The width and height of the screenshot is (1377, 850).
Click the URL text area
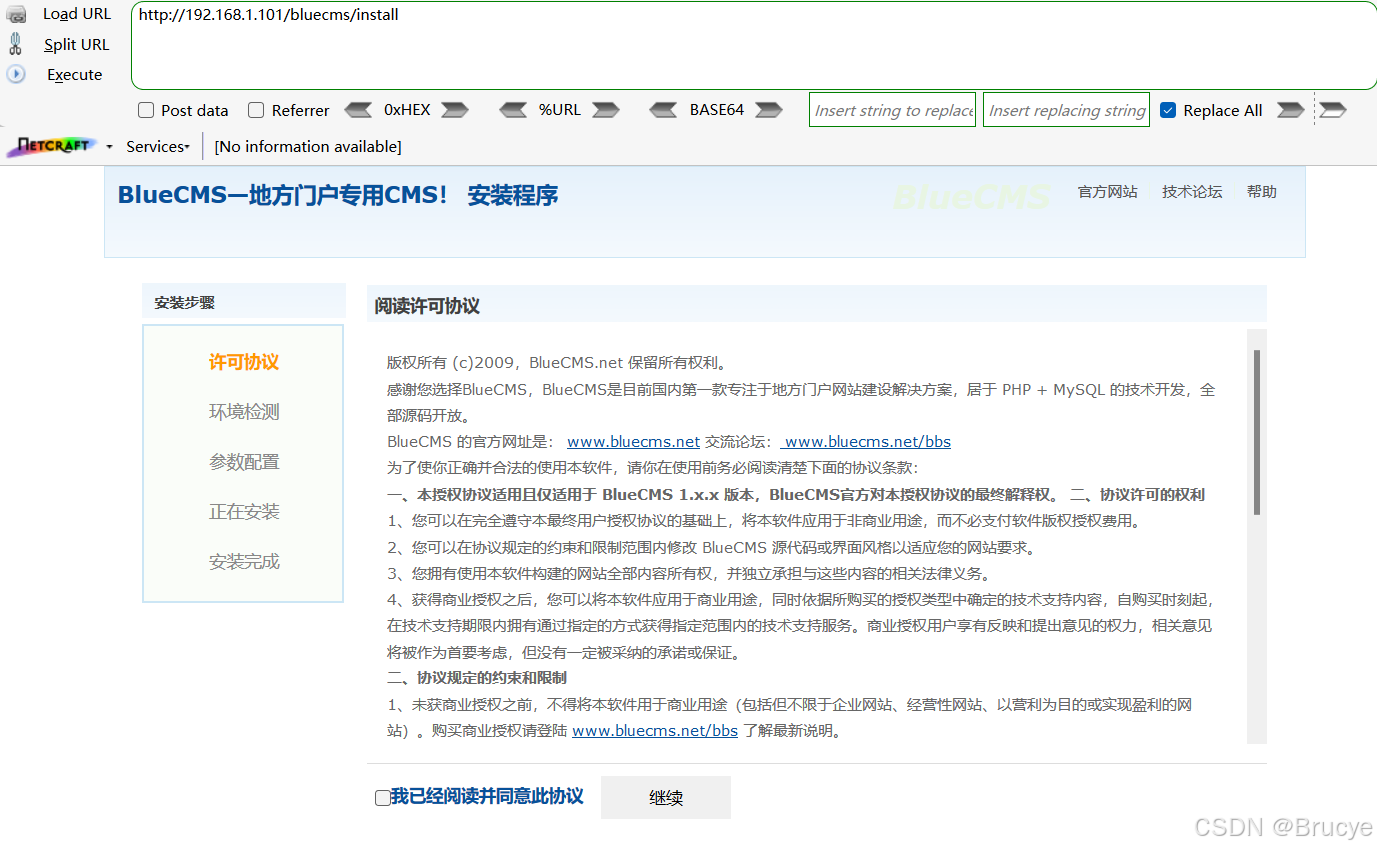754,46
